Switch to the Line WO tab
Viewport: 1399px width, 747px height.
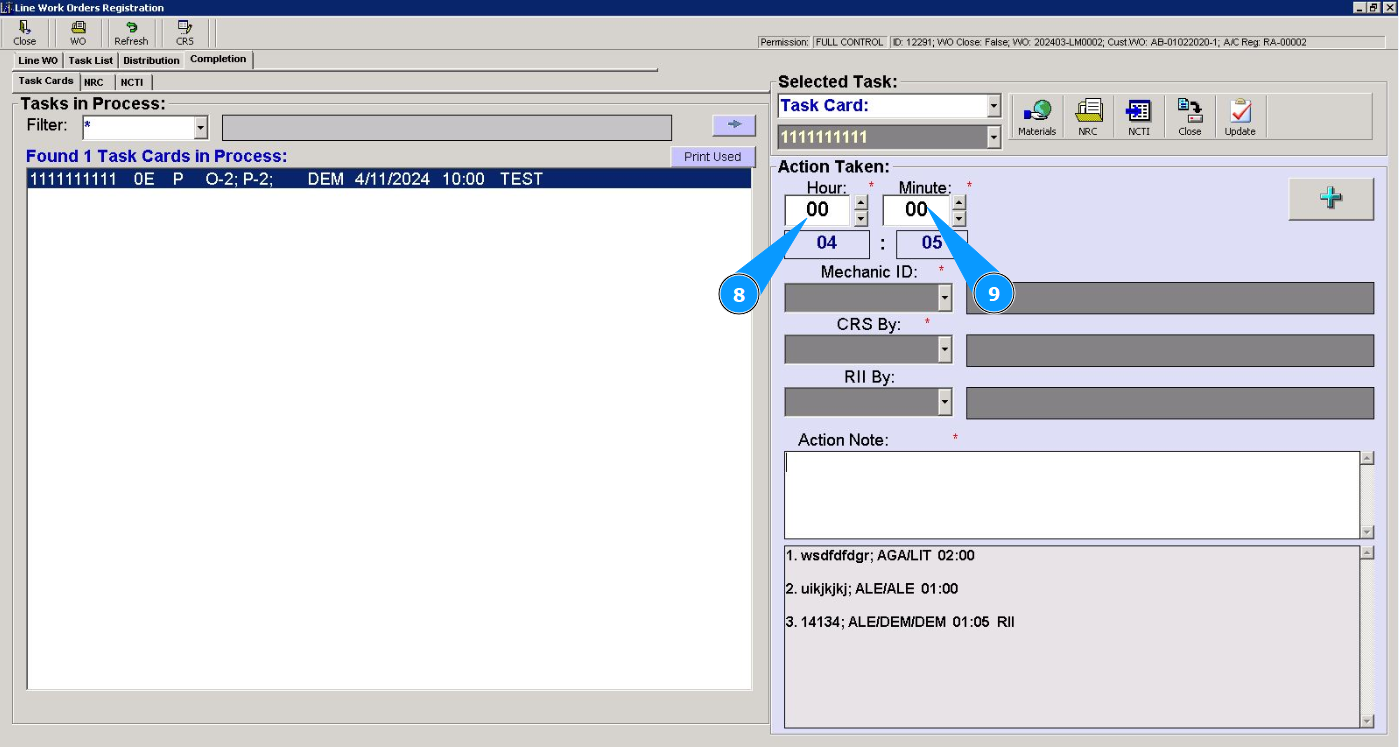[x=38, y=61]
